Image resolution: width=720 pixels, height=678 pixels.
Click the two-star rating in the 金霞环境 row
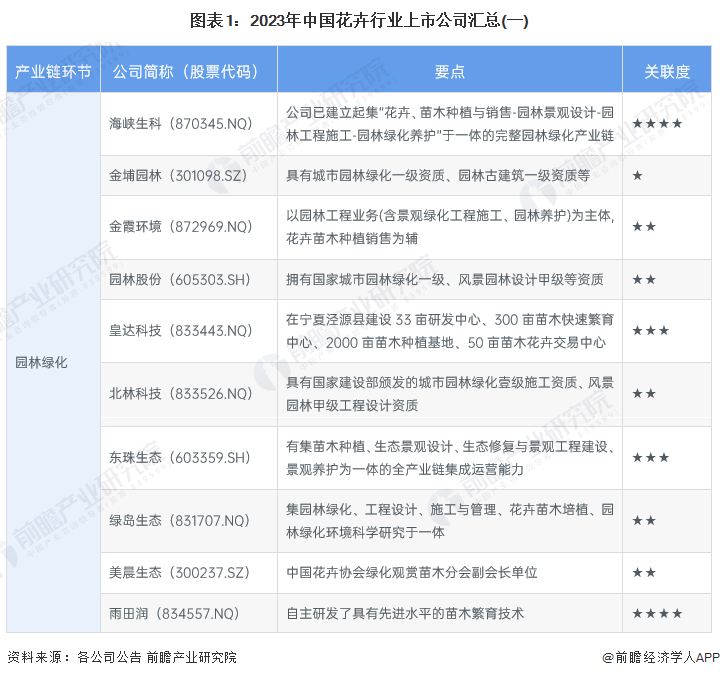click(x=644, y=226)
